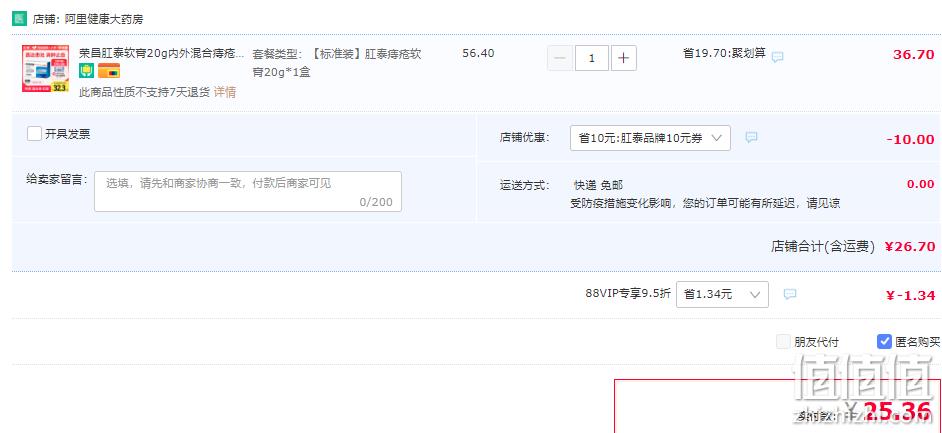Click the green shield service badge icon
942x433 pixels.
(x=87, y=71)
